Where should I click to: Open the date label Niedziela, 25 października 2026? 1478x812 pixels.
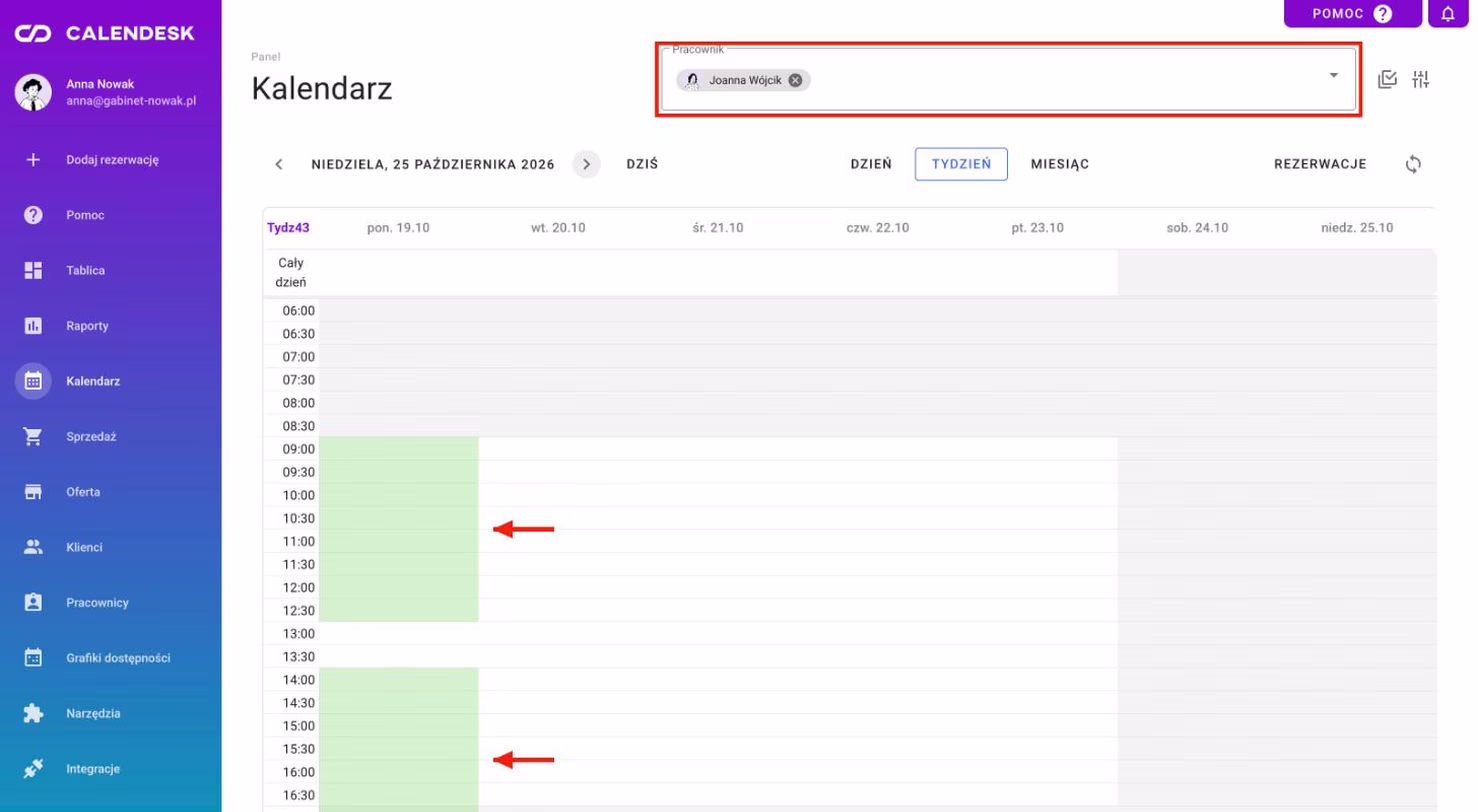click(x=433, y=165)
